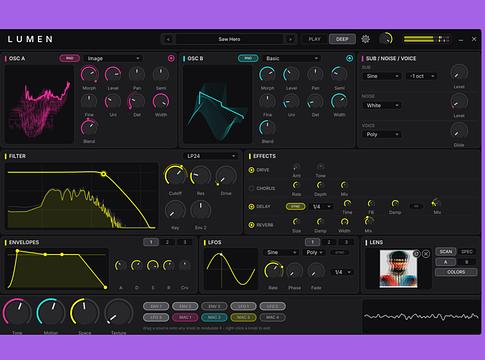Click the OSC A Level knob
Image resolution: width=485 pixels, height=360 pixels.
point(113,74)
